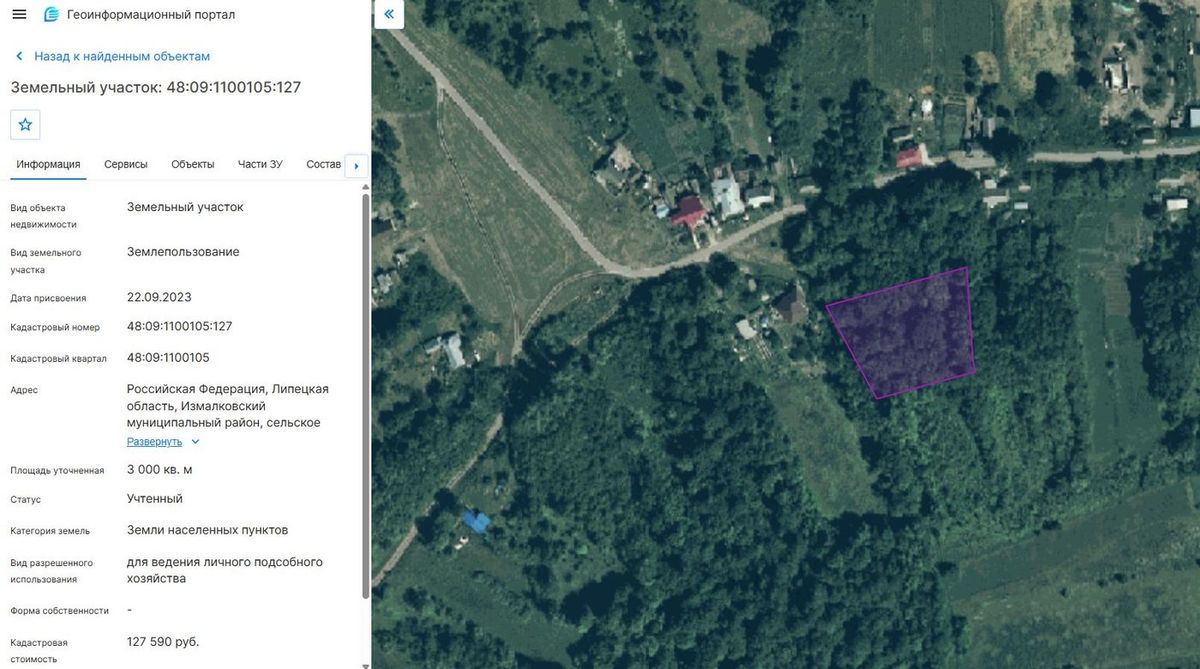Open Назад к найденным объектам link
Image resolution: width=1200 pixels, height=669 pixels.
tap(122, 56)
